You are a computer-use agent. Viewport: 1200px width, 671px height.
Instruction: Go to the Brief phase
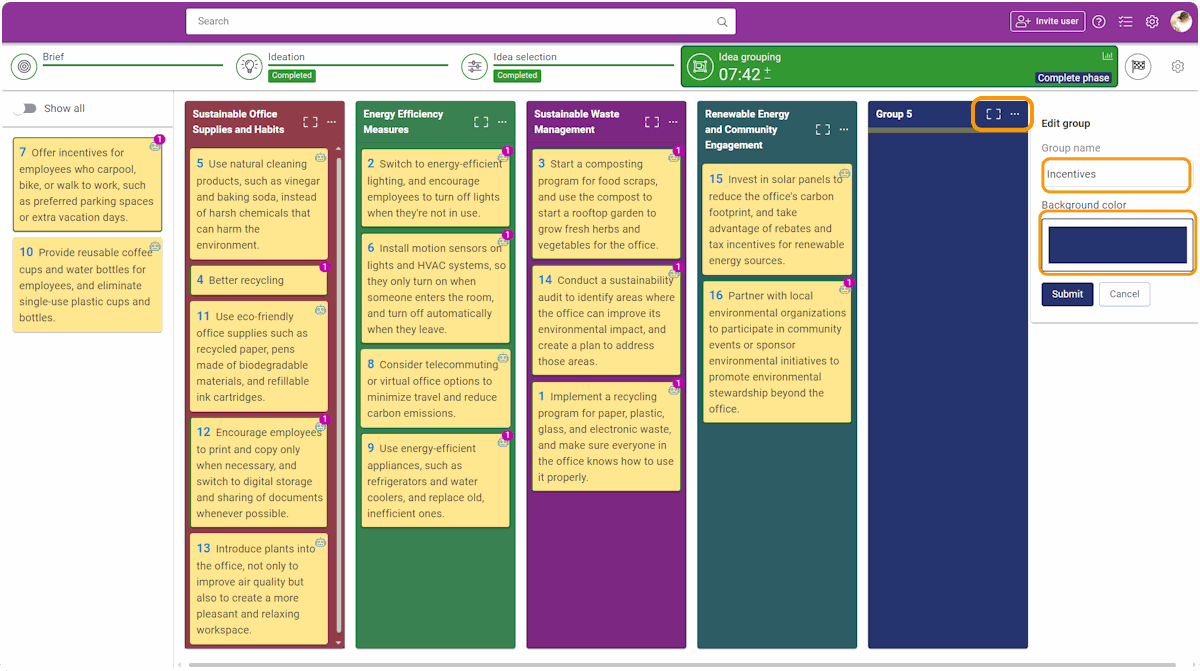point(53,57)
